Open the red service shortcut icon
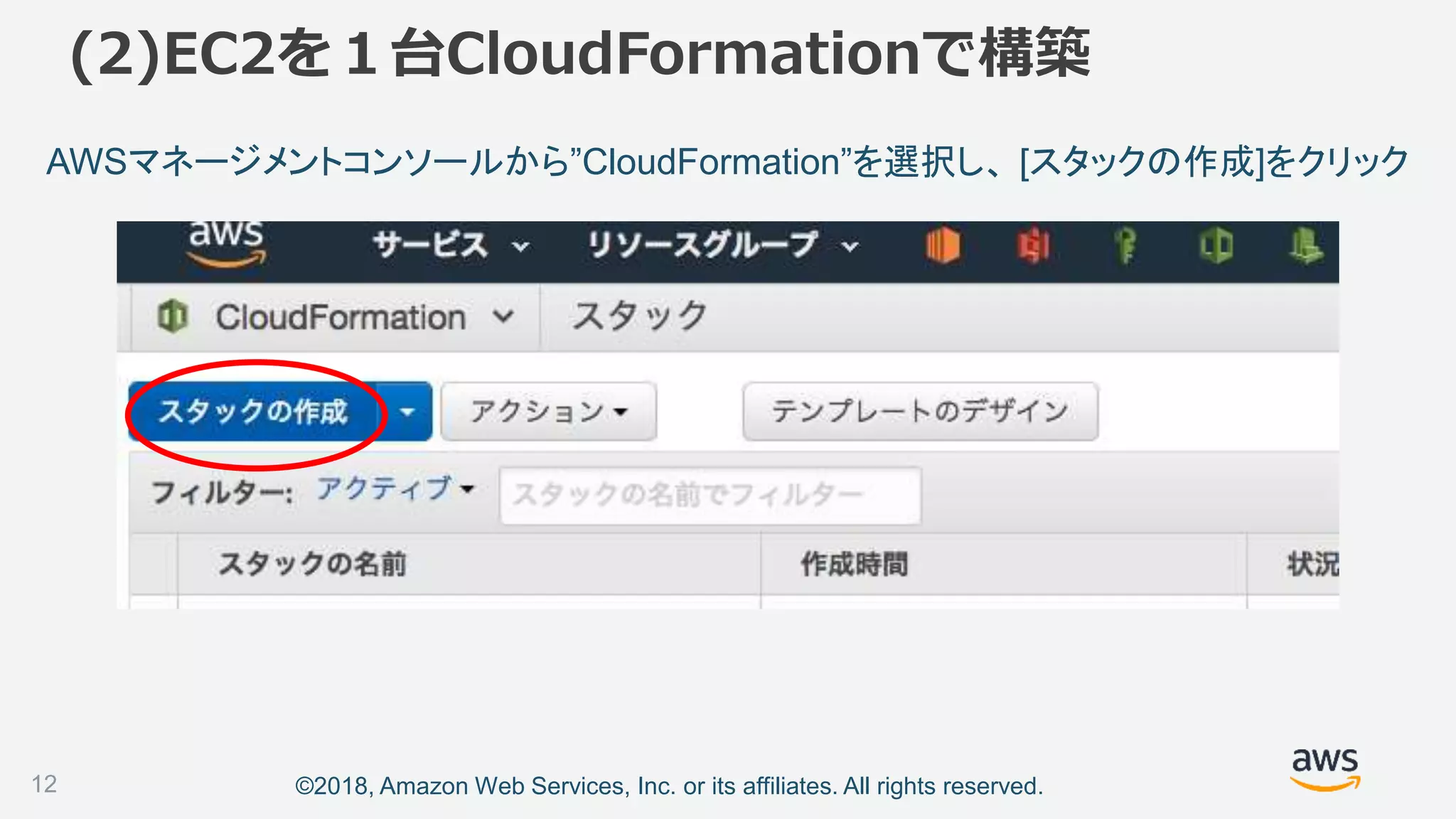 (x=1034, y=245)
